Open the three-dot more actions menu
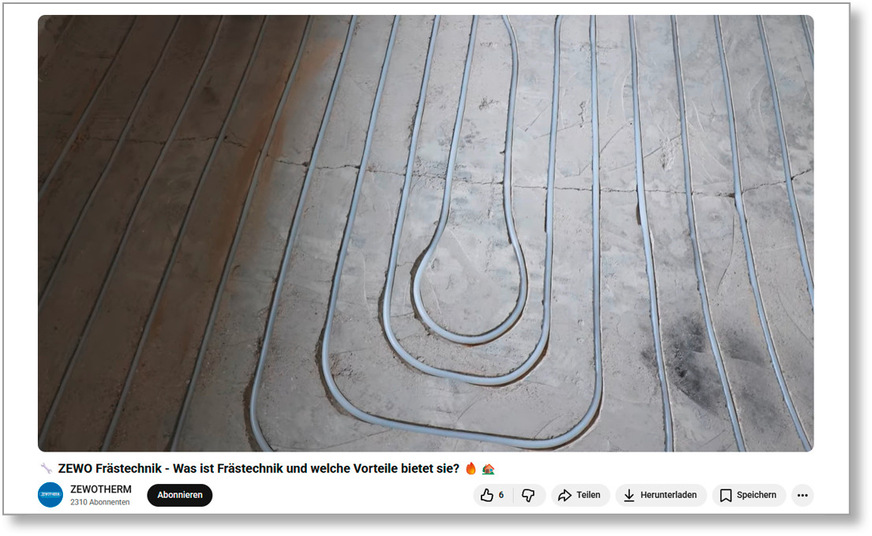This screenshot has width=872, height=536. click(x=802, y=495)
